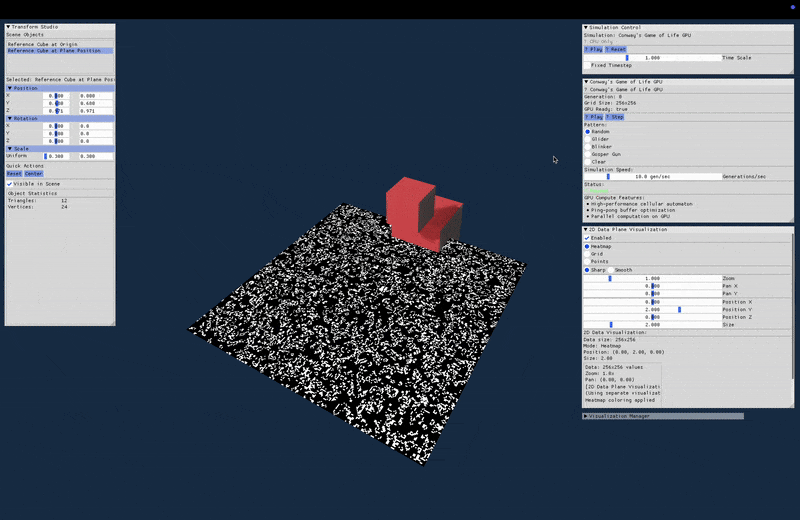Click Reset in Simulation Control
800x520 pixels.
coord(616,49)
